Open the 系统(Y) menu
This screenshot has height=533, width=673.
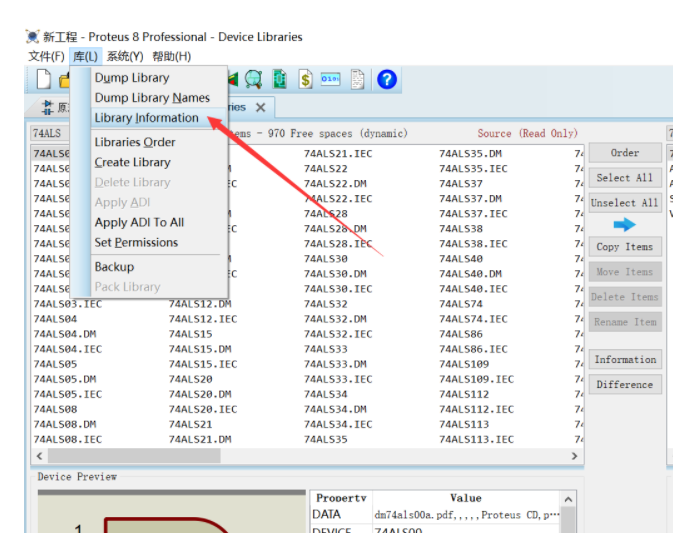click(125, 56)
